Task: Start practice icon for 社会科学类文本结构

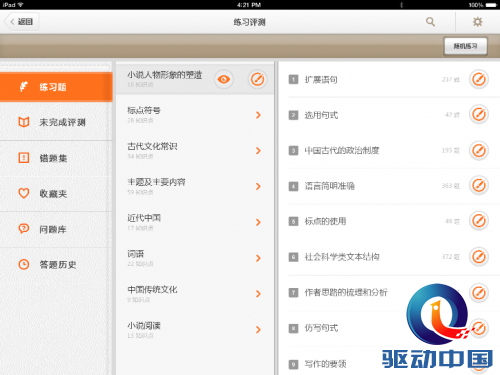Action: (x=479, y=257)
